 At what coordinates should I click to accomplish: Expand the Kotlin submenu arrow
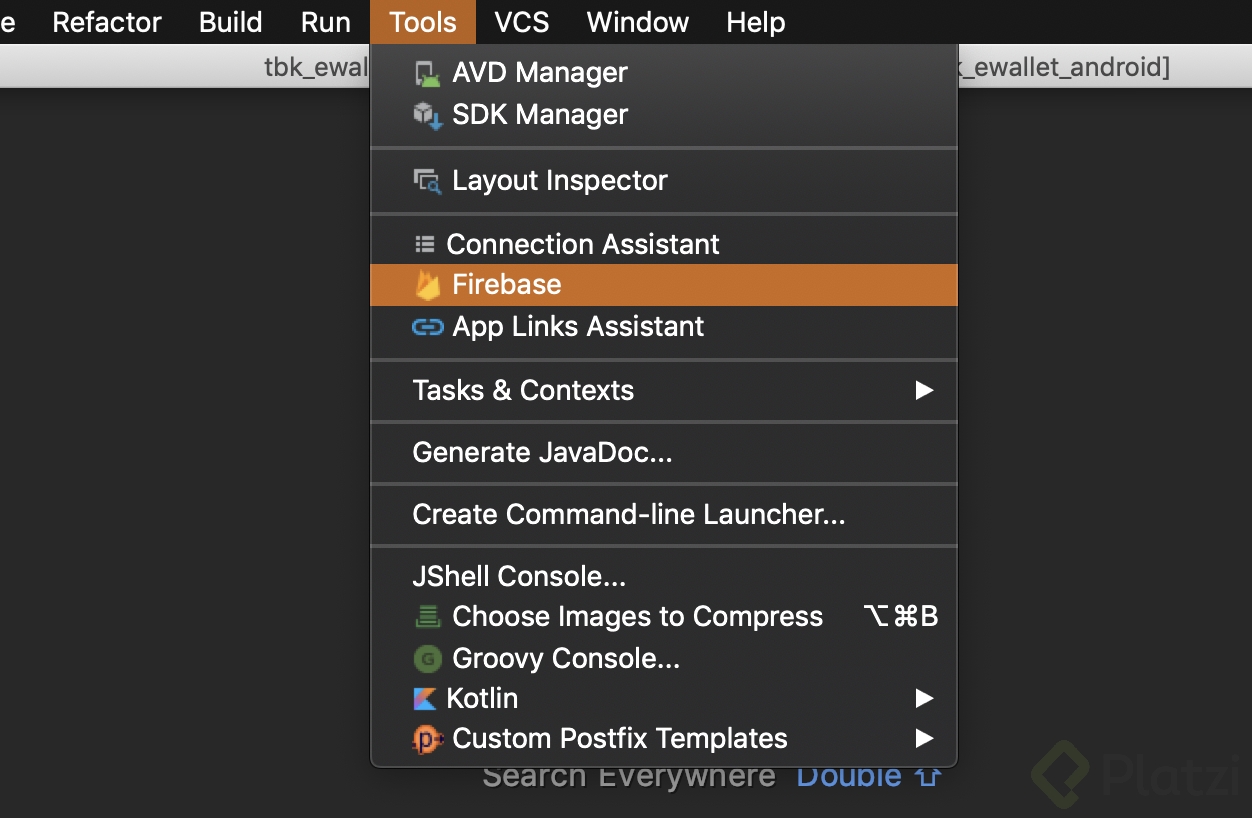coord(924,698)
